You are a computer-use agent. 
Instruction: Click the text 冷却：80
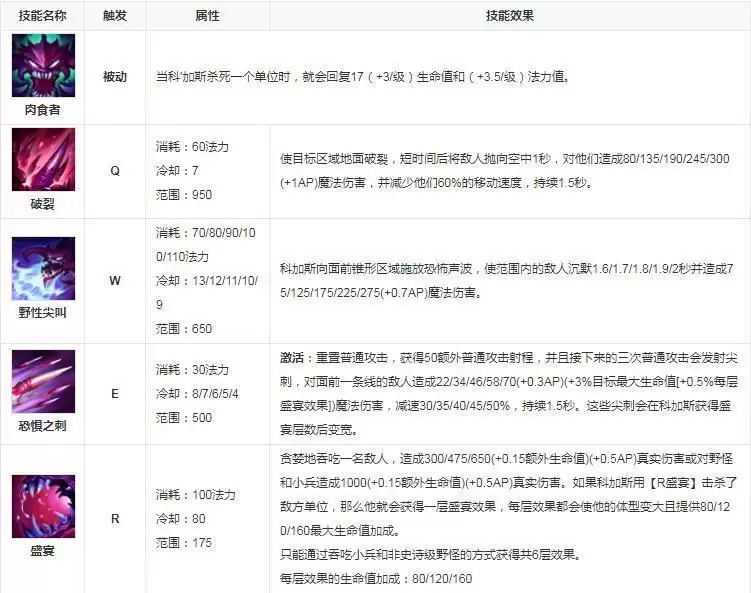coord(181,519)
